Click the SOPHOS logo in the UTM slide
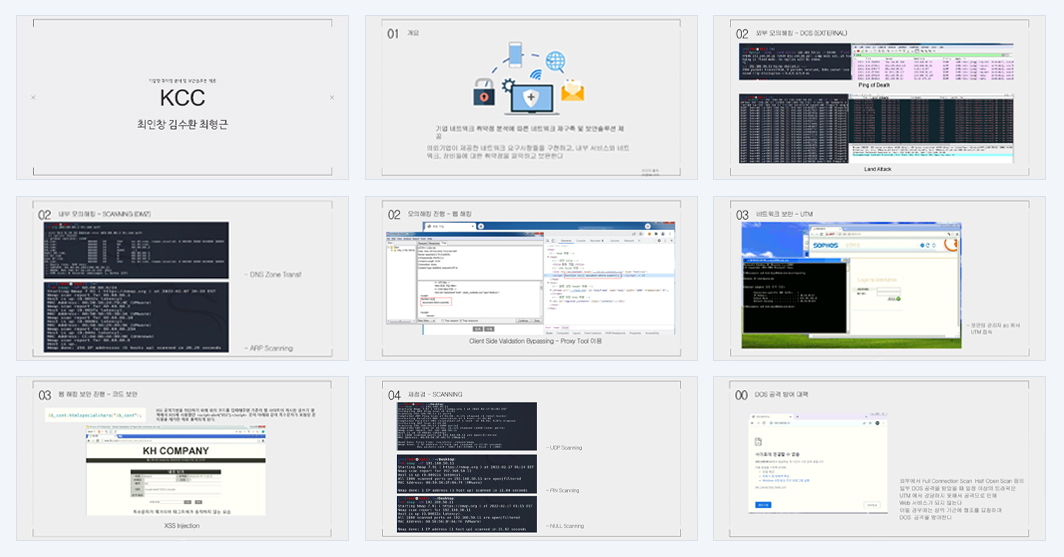This screenshot has width=1064, height=557. [825, 245]
